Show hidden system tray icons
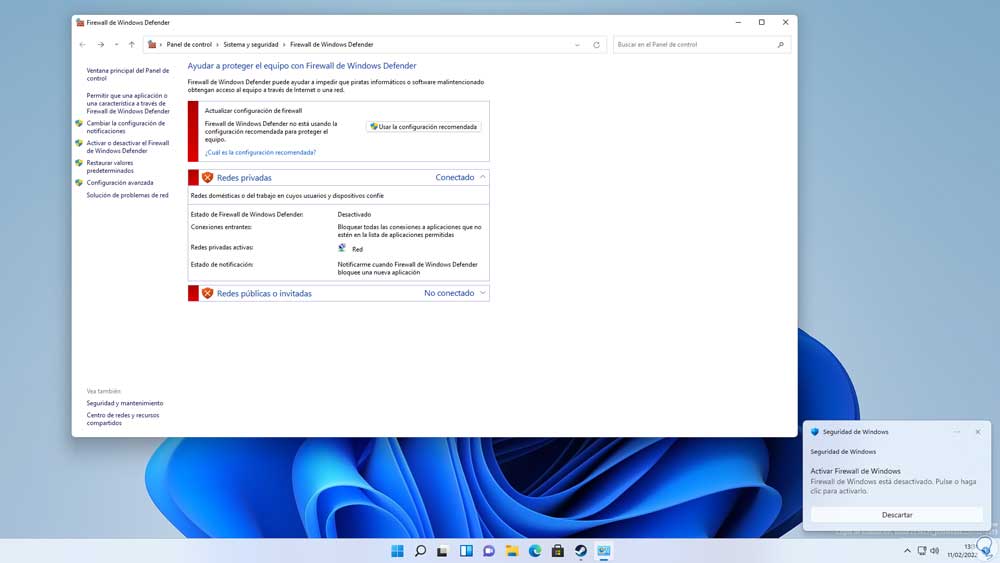This screenshot has width=1000, height=563. click(x=907, y=551)
